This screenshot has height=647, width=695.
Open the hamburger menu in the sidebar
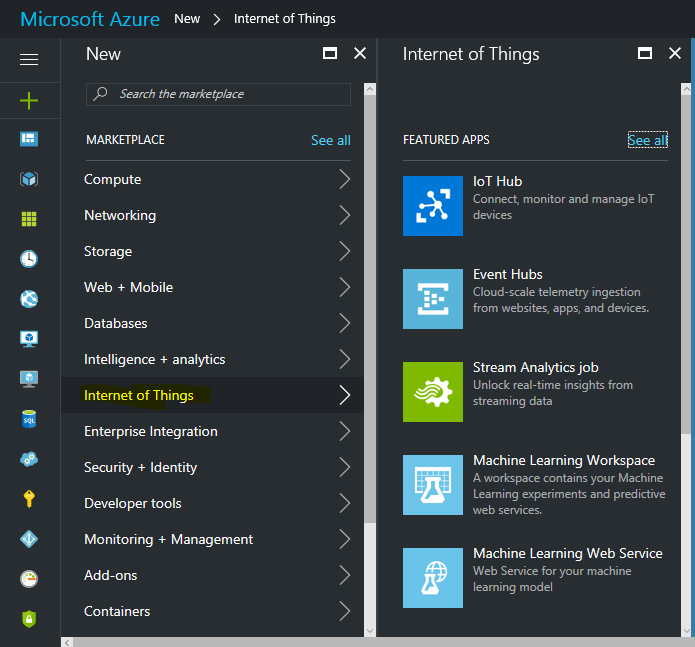(x=29, y=60)
